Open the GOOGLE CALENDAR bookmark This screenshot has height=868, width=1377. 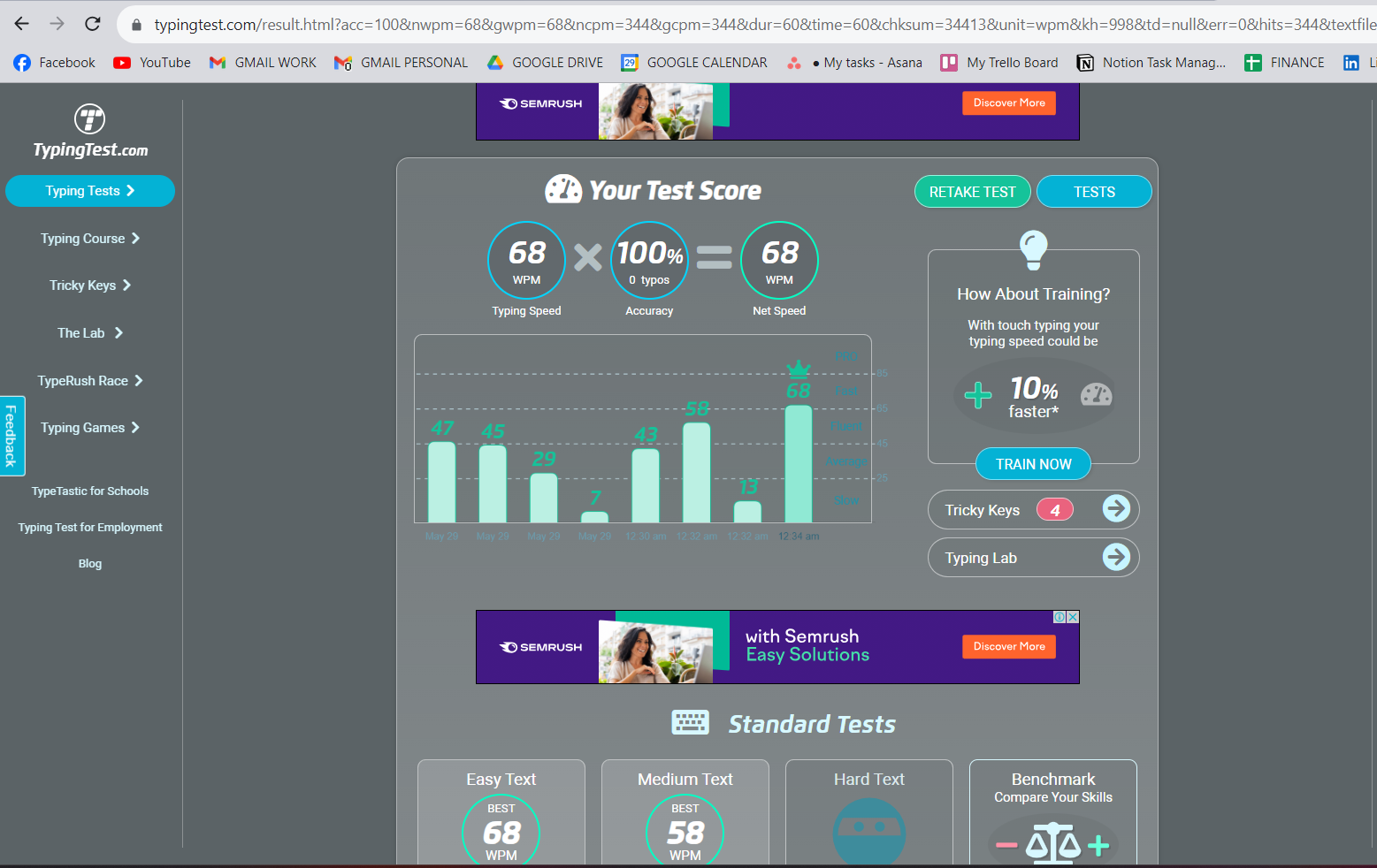tap(694, 63)
